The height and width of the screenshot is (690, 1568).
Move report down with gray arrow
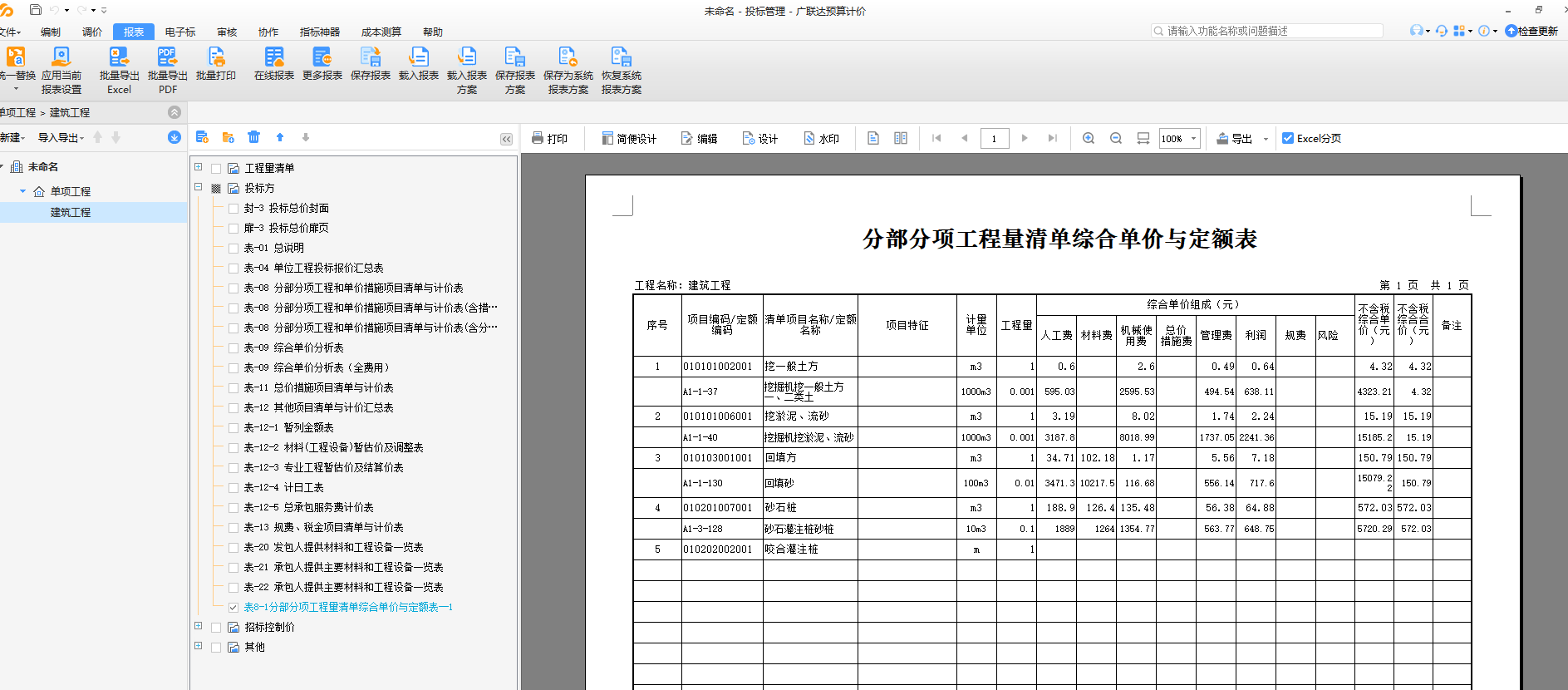pyautogui.click(x=306, y=137)
